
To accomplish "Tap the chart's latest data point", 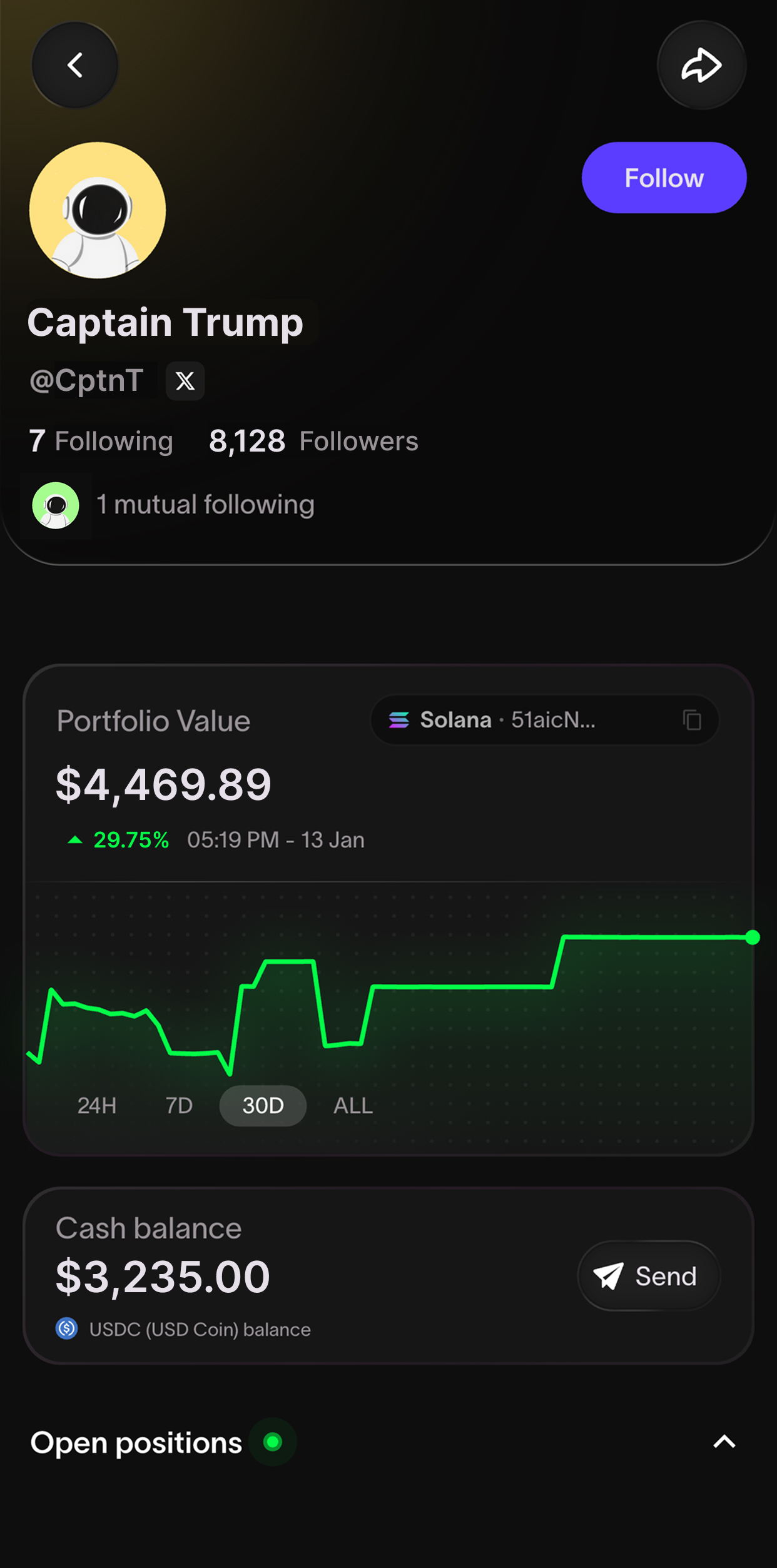I will [x=753, y=937].
